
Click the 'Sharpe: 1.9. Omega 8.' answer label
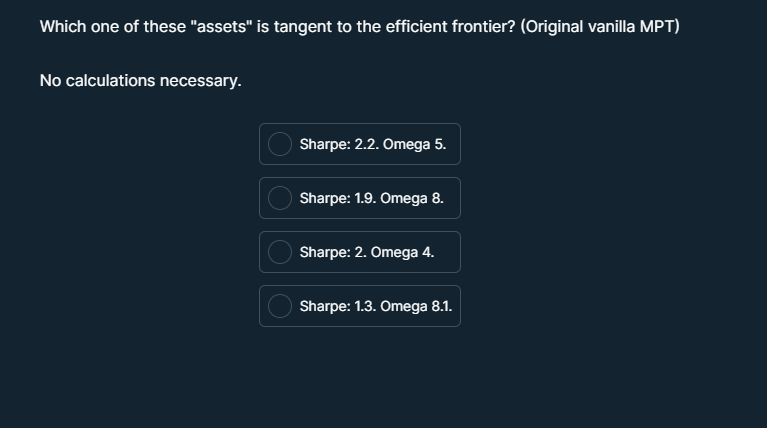coord(371,198)
